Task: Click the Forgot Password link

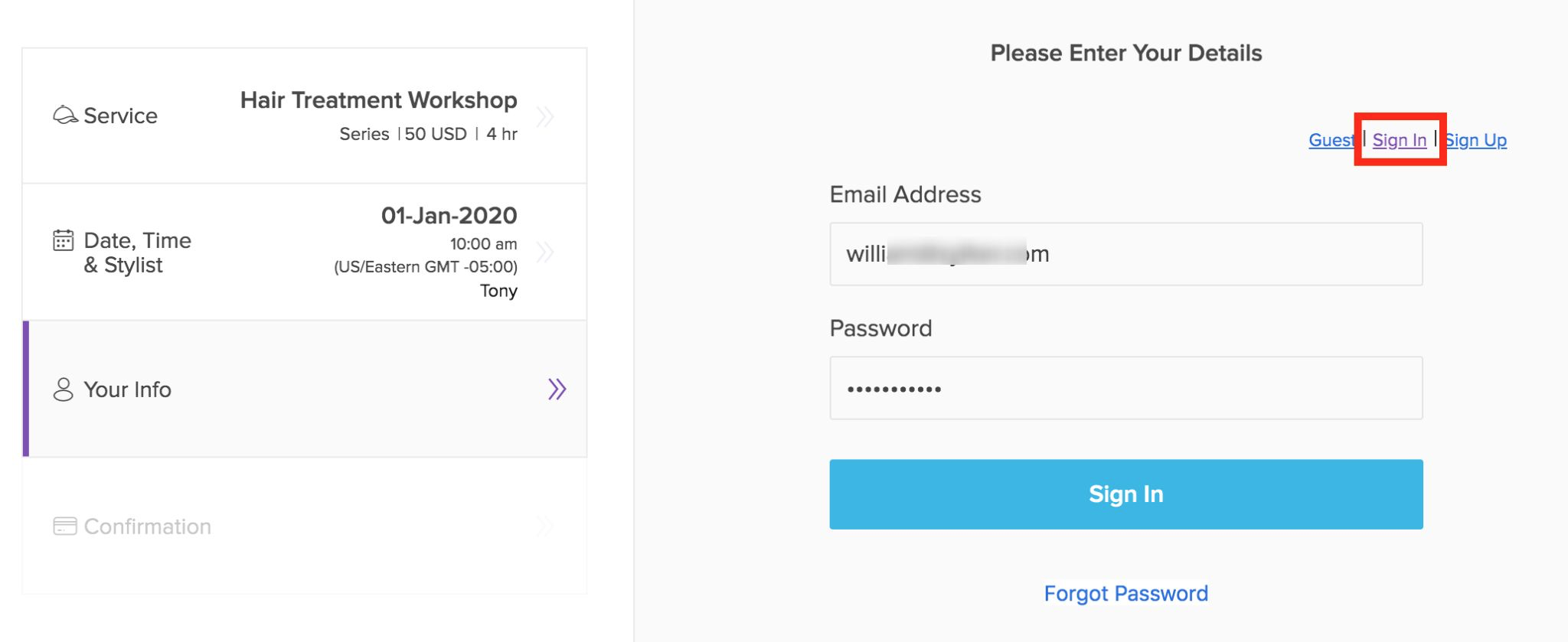Action: [x=1125, y=594]
